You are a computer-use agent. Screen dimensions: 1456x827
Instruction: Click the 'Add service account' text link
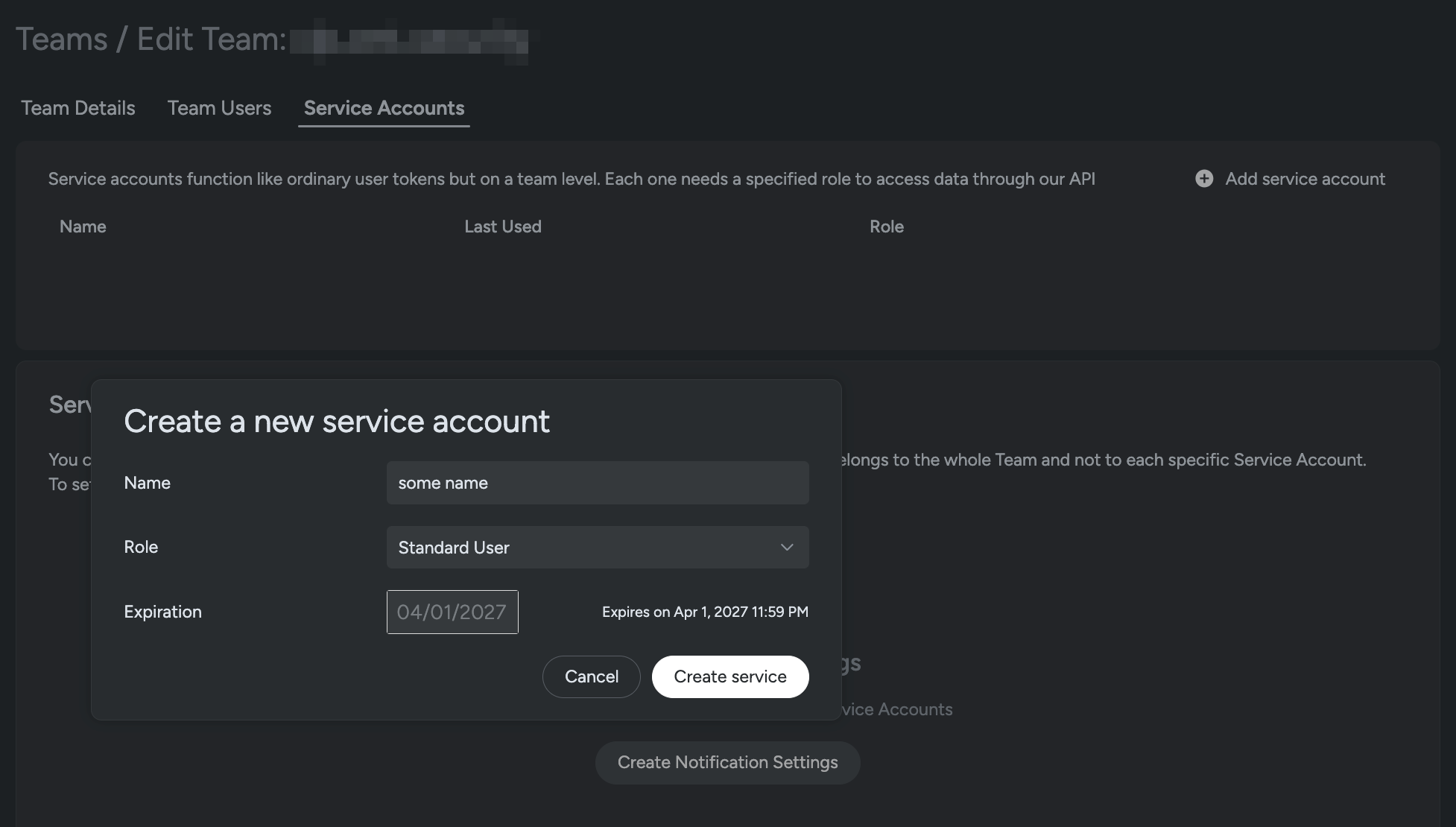[1305, 179]
